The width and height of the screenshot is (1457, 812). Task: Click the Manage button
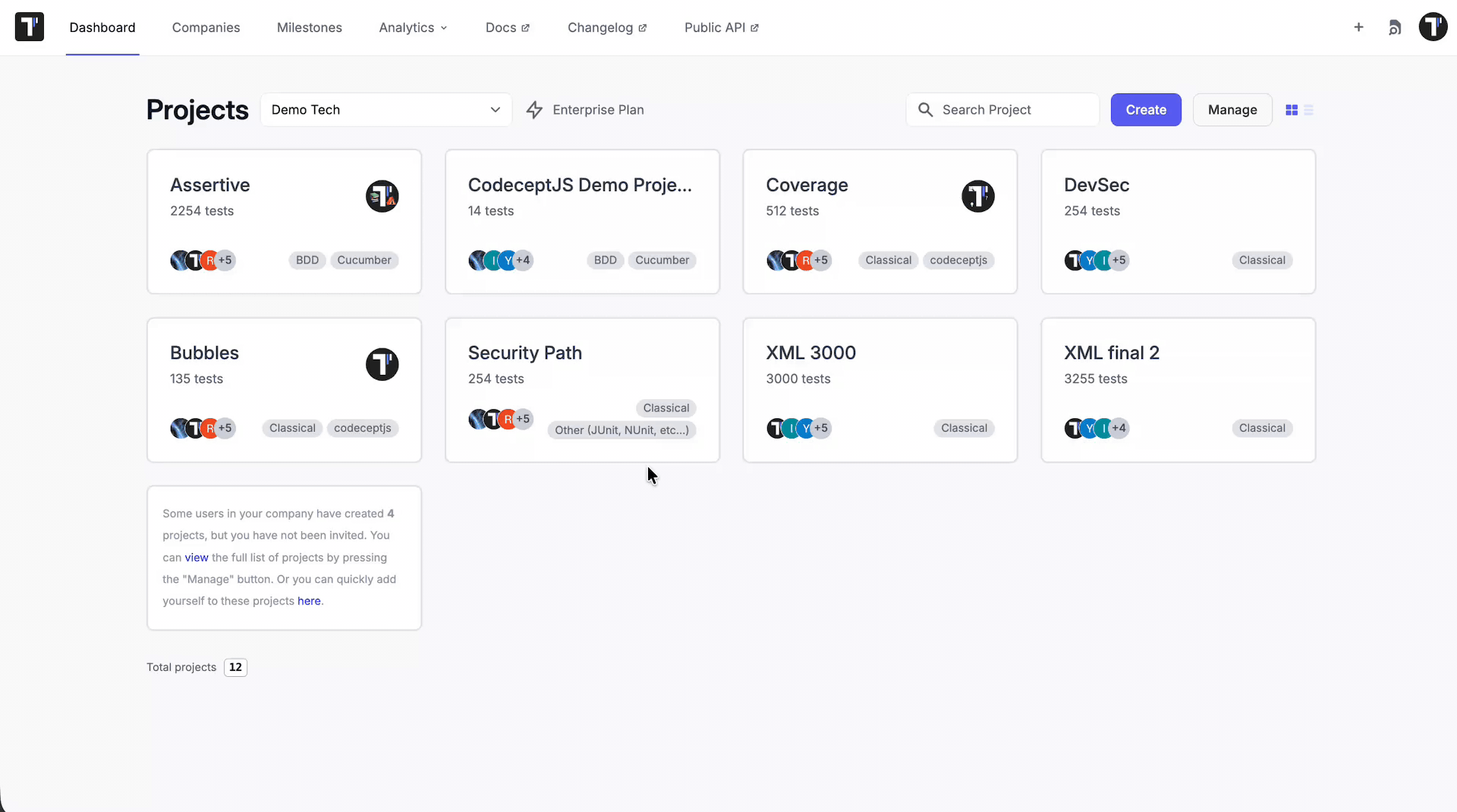pos(1232,110)
